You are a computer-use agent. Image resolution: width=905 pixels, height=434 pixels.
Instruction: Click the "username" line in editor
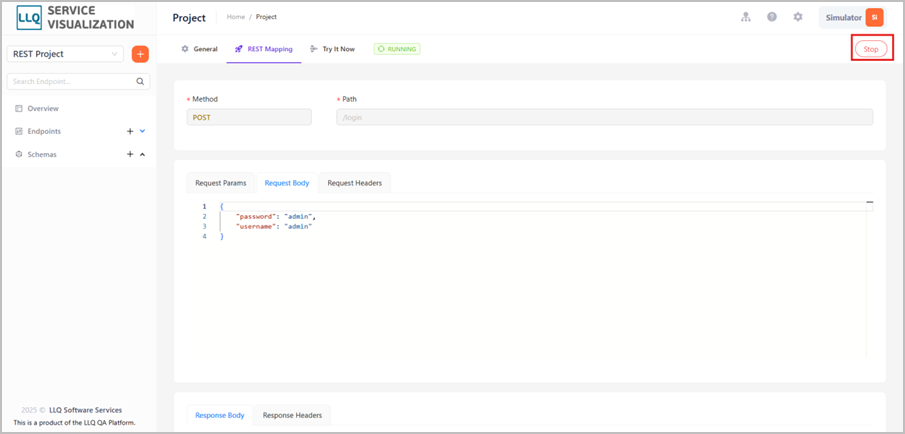coord(275,227)
